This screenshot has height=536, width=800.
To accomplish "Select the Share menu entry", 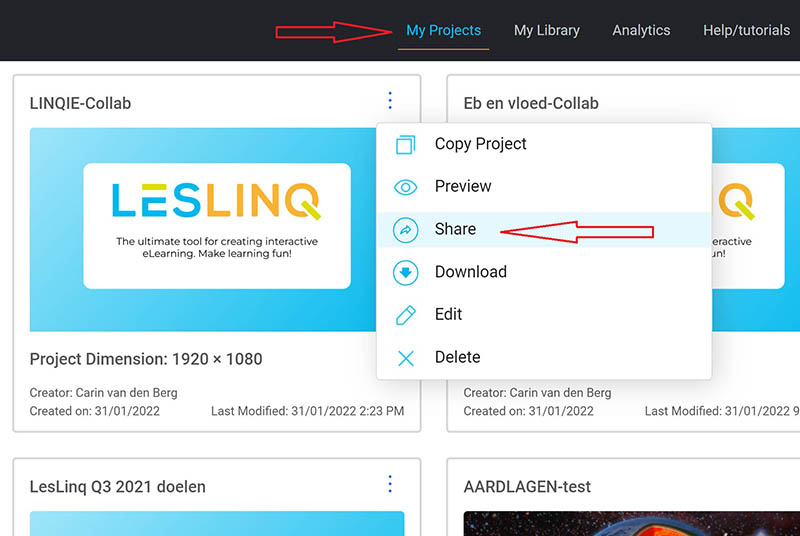I will coord(544,229).
